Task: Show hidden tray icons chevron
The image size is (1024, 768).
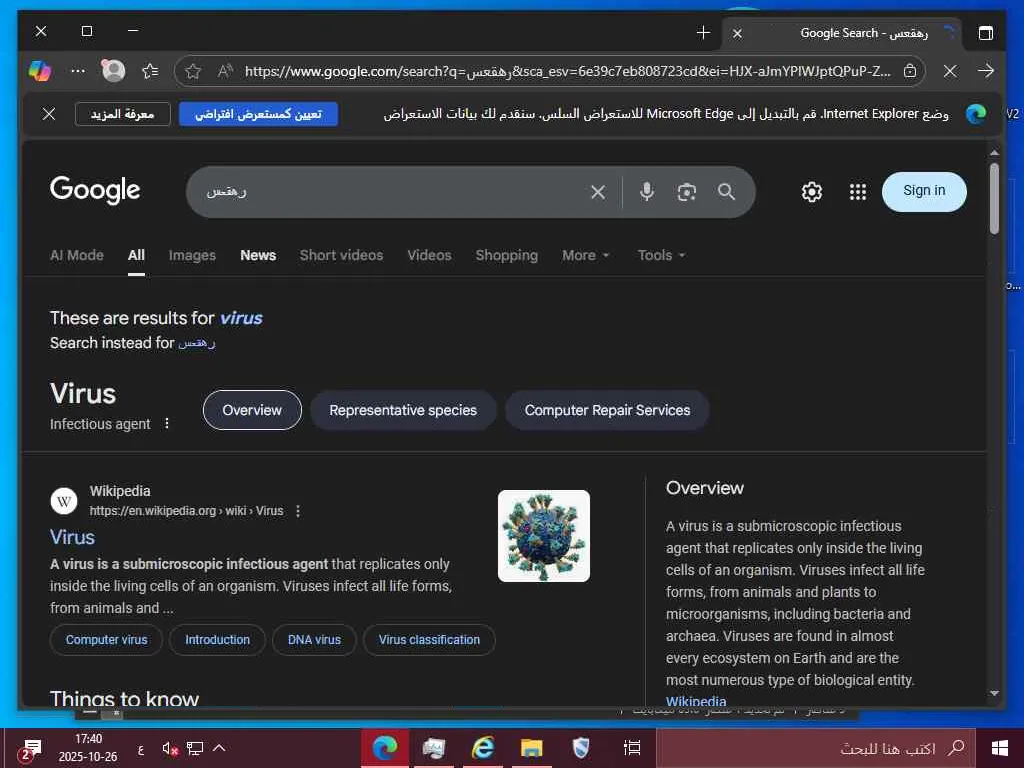Action: [x=219, y=748]
